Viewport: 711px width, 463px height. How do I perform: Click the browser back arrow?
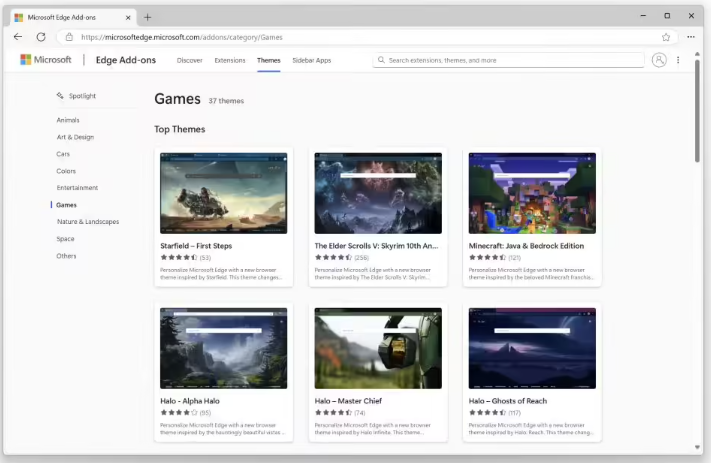pos(18,37)
